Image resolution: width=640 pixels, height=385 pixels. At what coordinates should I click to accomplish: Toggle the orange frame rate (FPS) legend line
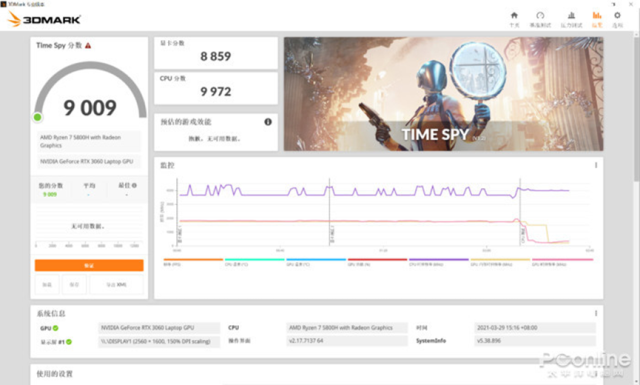click(x=193, y=262)
